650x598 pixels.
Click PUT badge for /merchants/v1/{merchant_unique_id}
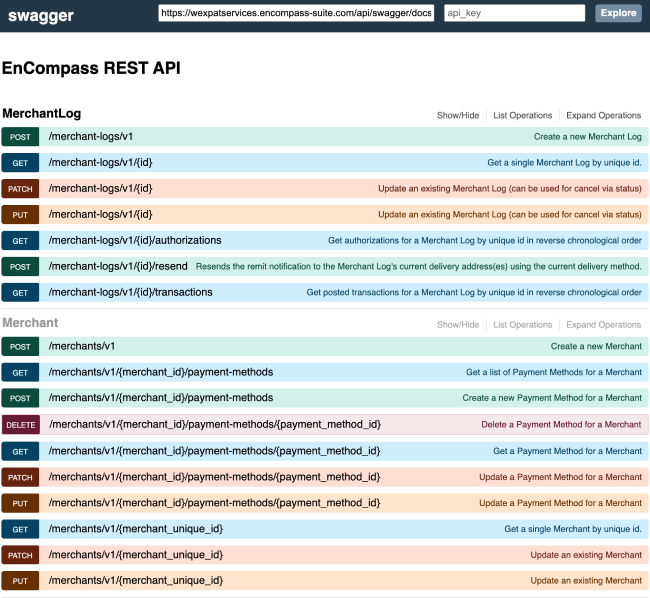[x=20, y=581]
